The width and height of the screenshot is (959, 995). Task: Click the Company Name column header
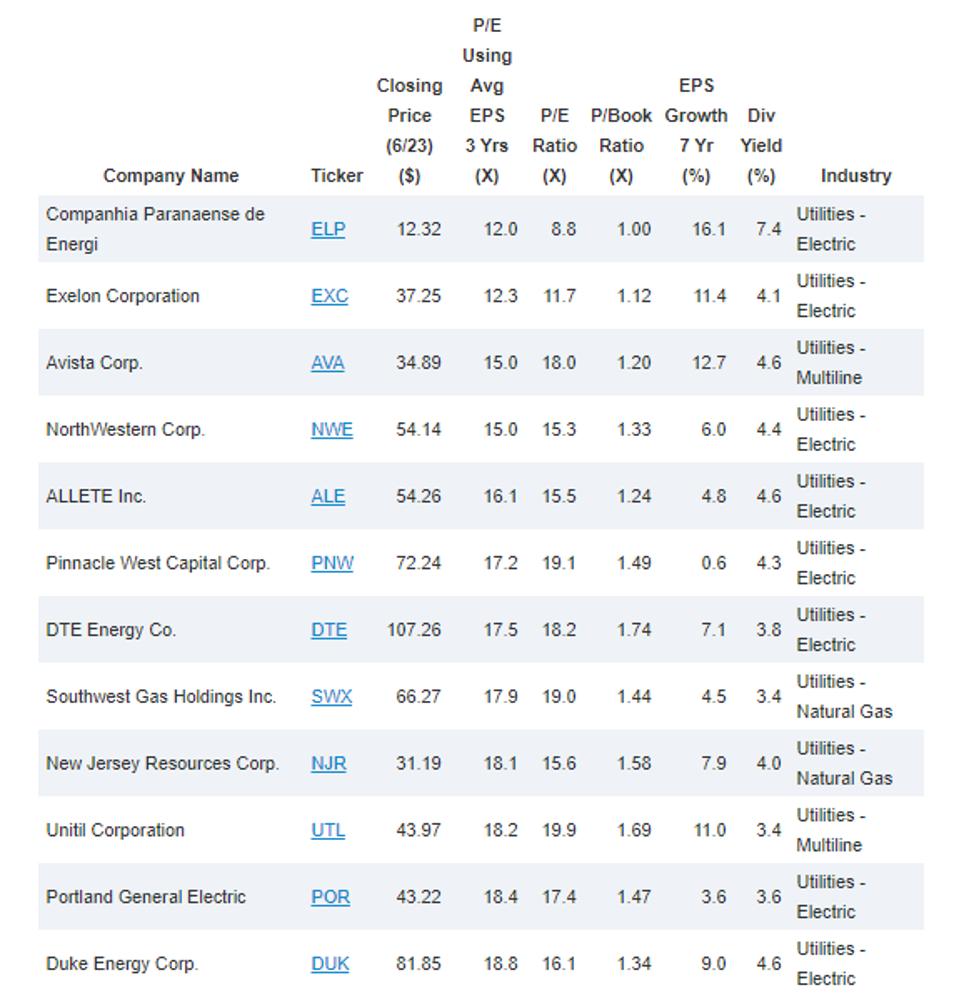click(171, 176)
